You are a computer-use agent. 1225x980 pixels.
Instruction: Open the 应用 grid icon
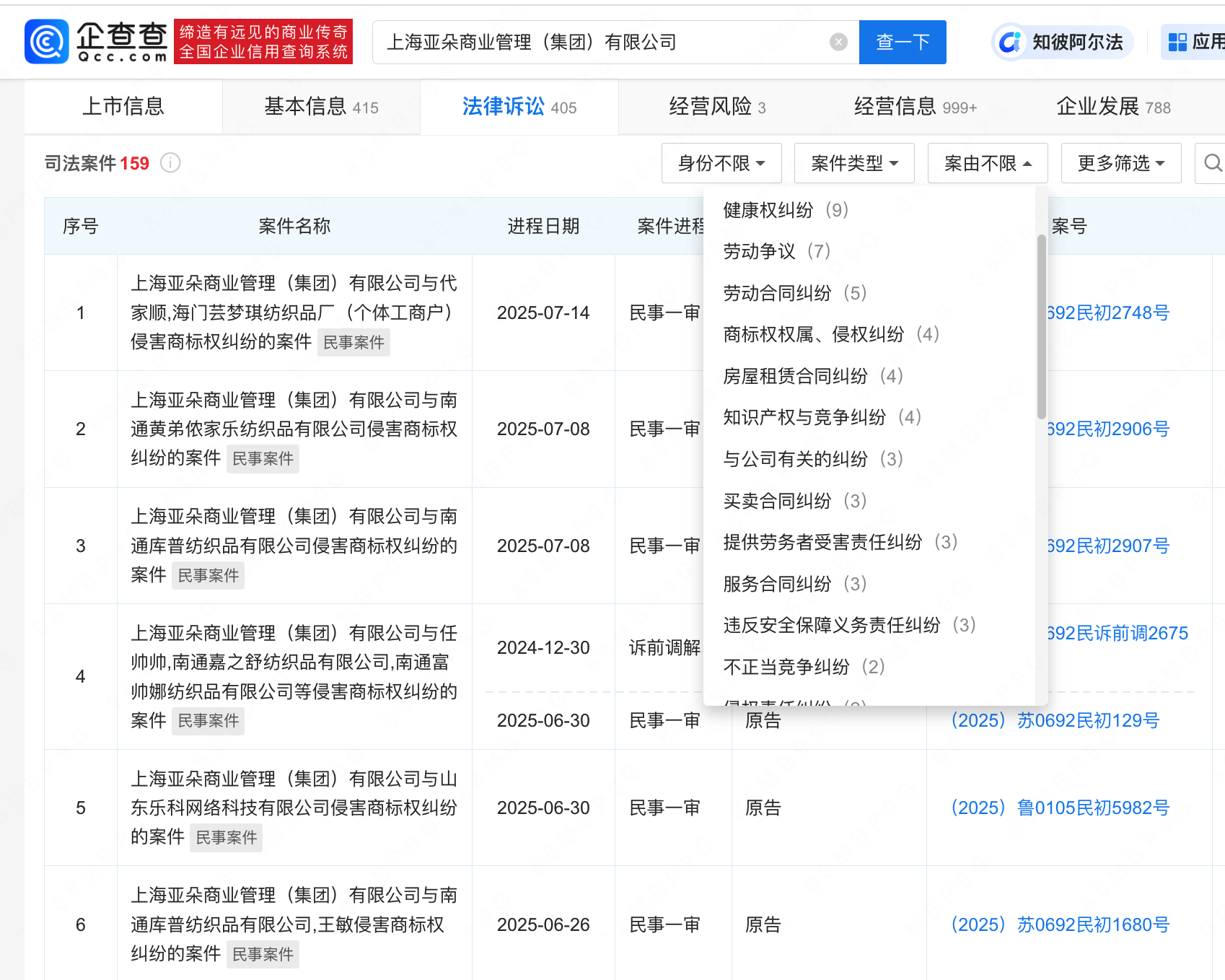click(1177, 43)
